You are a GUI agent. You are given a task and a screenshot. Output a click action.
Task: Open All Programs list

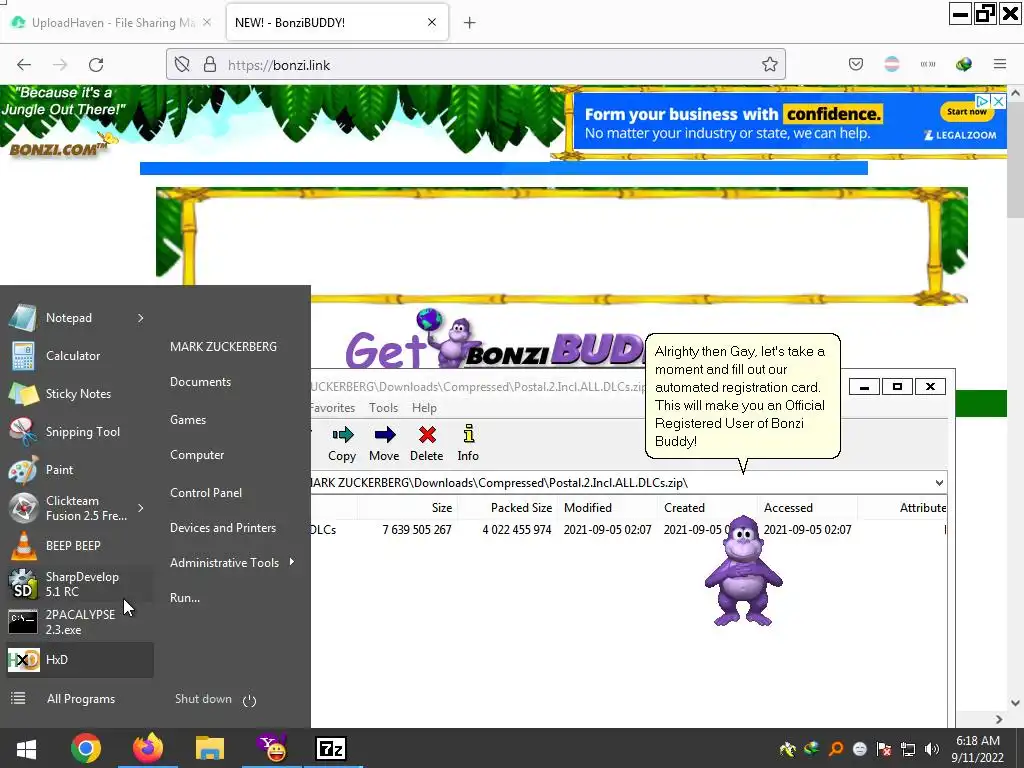coord(80,699)
